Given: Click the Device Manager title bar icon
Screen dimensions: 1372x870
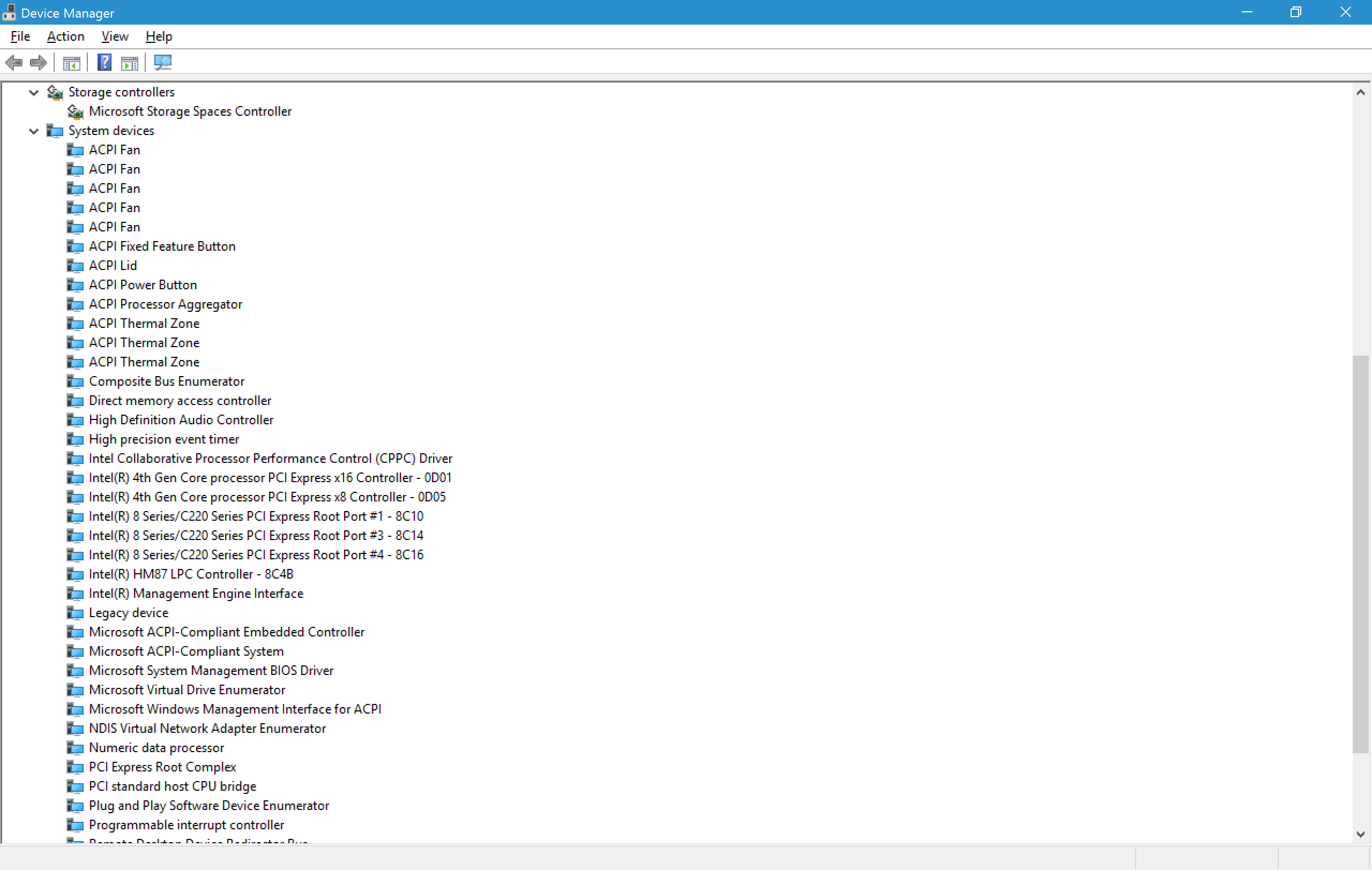Looking at the screenshot, I should tap(9, 12).
